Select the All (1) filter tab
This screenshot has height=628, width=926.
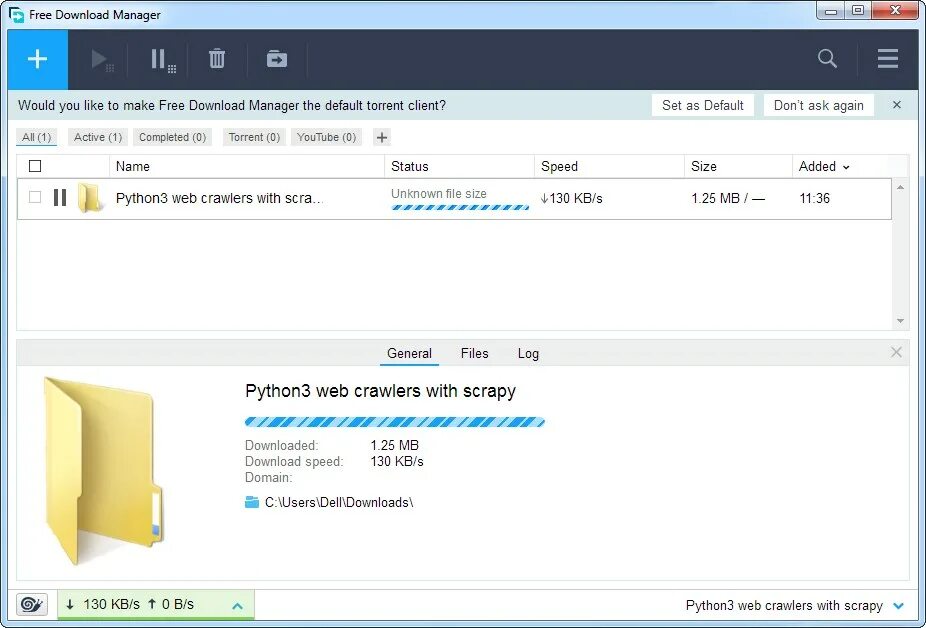[x=37, y=137]
